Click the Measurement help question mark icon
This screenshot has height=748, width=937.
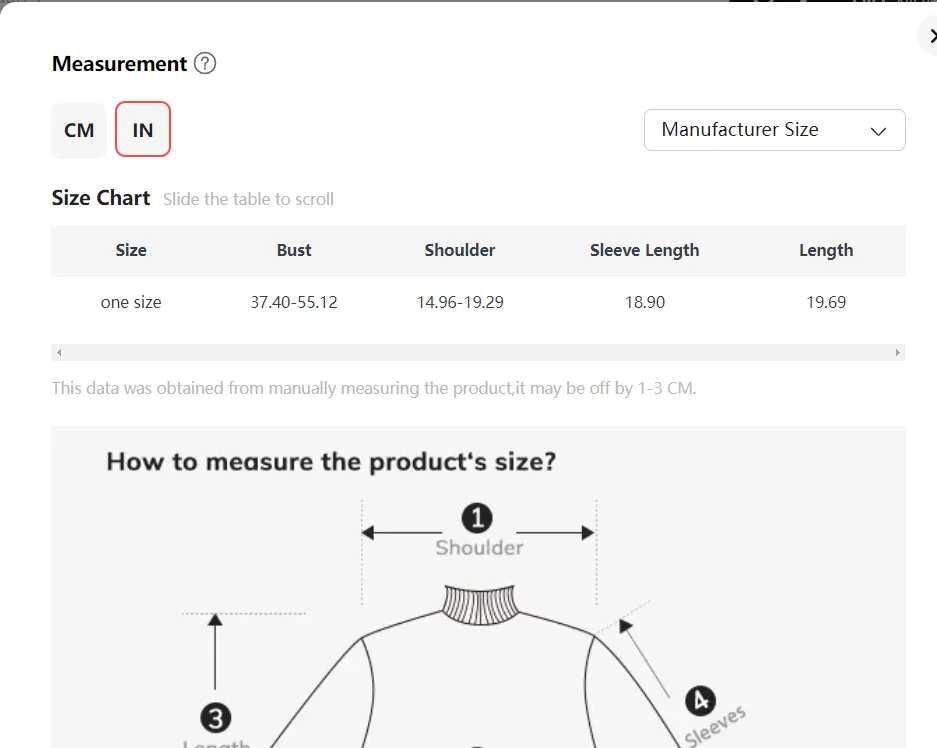coord(205,64)
